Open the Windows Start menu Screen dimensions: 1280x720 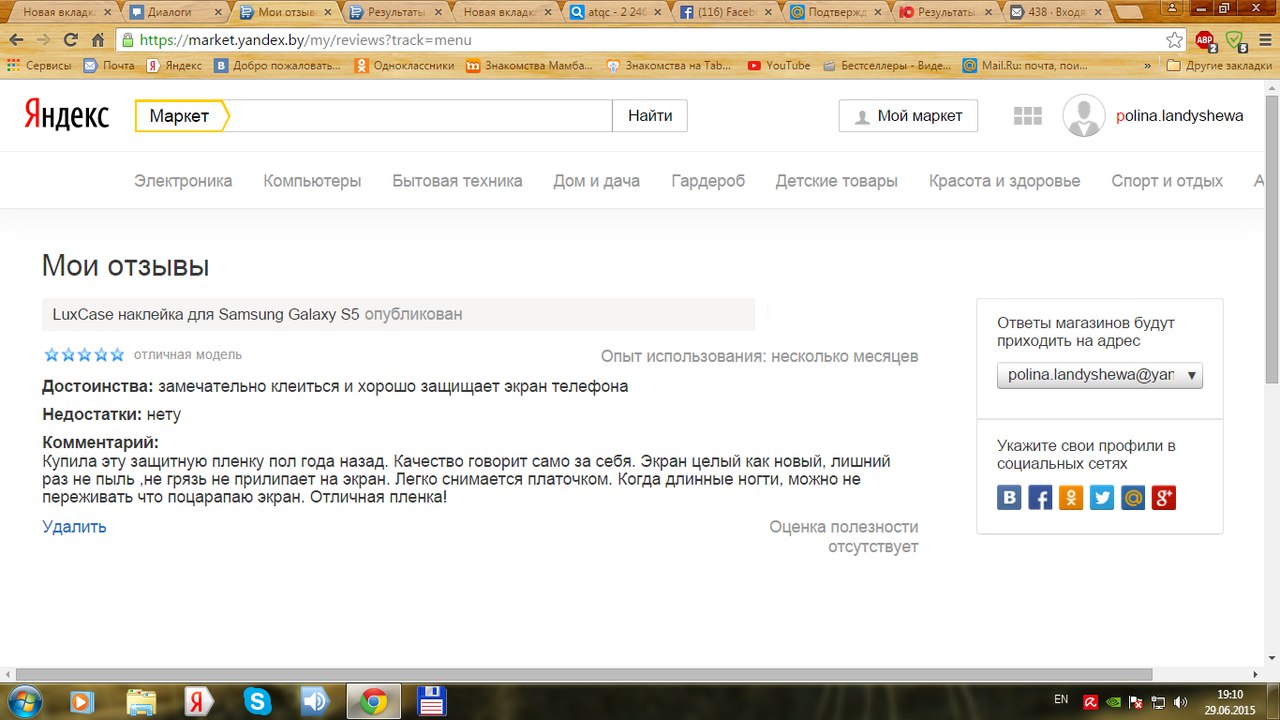(23, 702)
